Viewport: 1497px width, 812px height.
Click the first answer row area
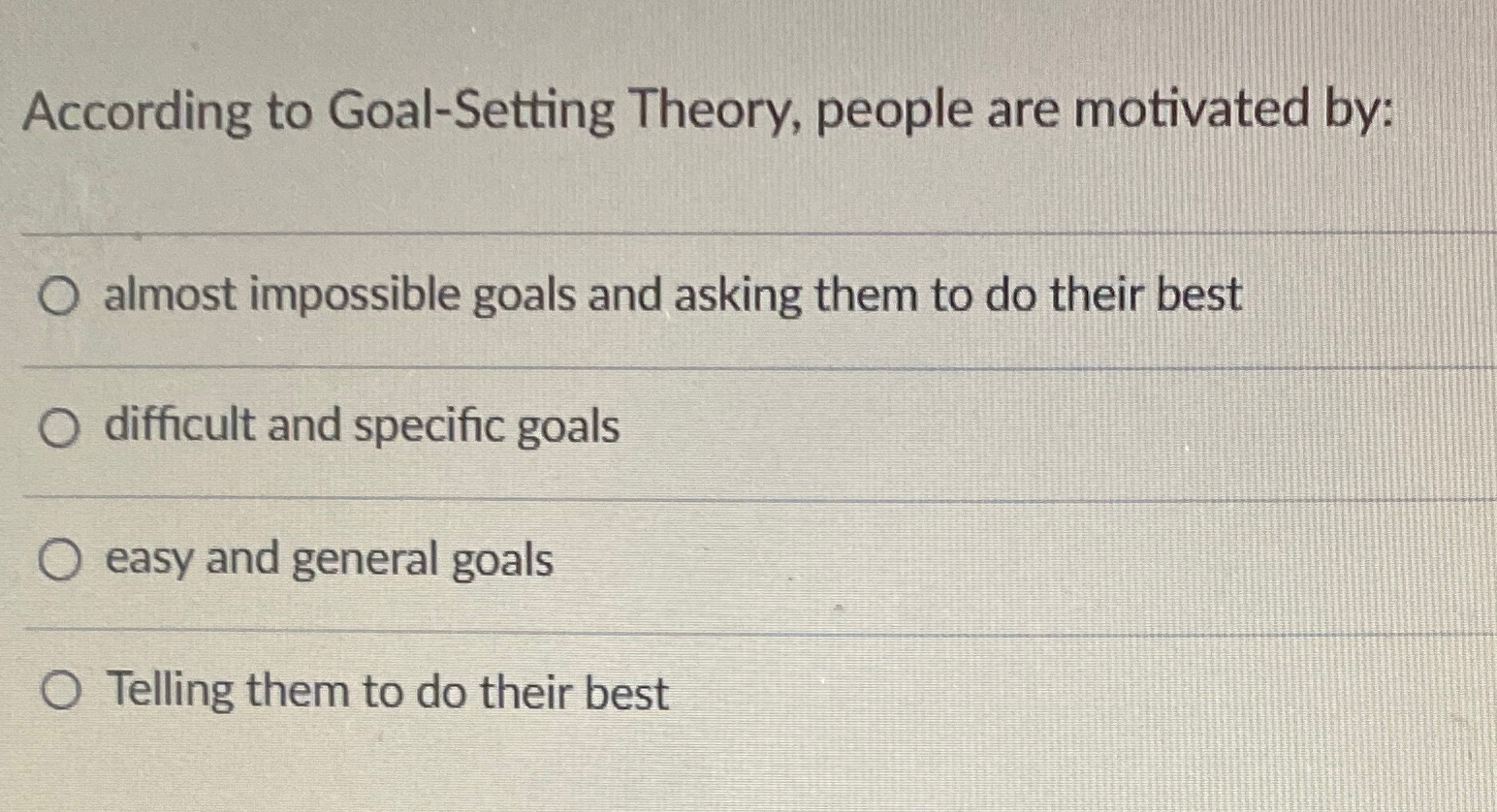(x=679, y=297)
